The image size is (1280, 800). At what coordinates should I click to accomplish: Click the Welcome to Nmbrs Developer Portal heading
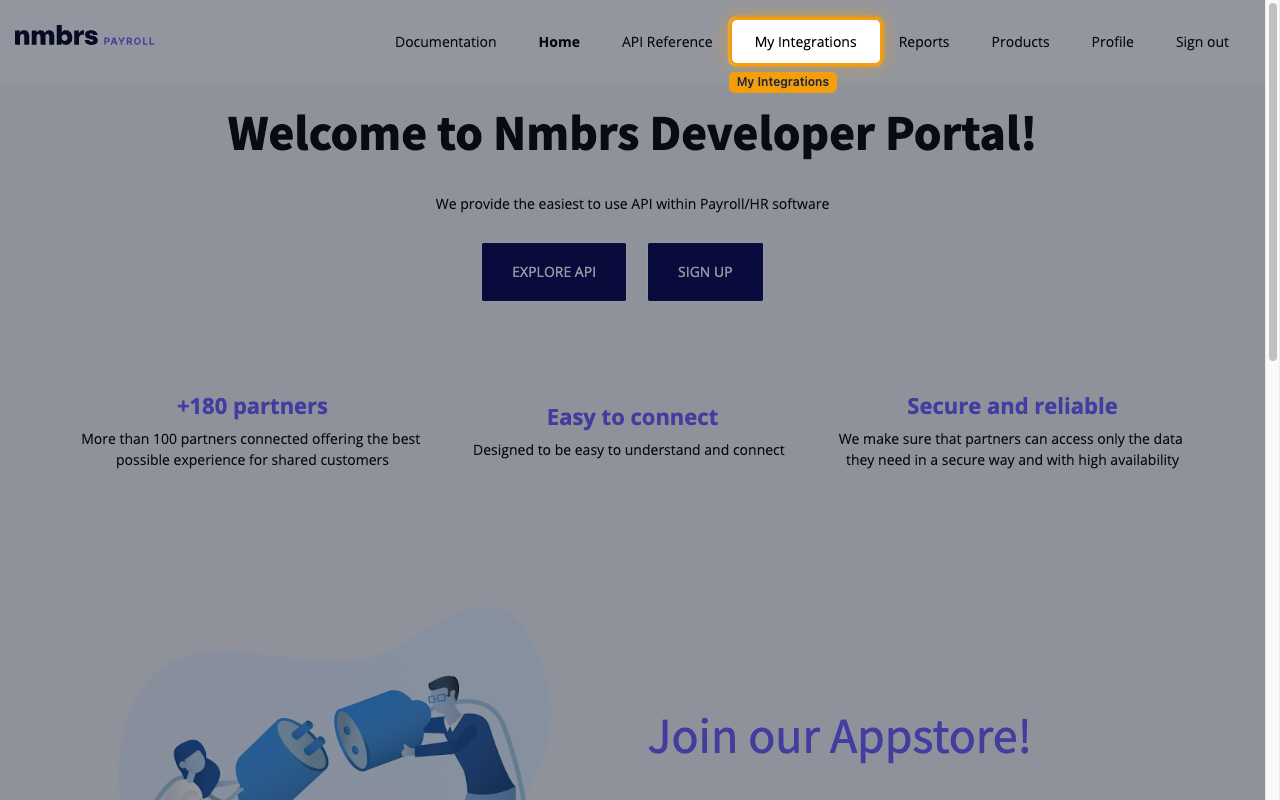coord(632,133)
